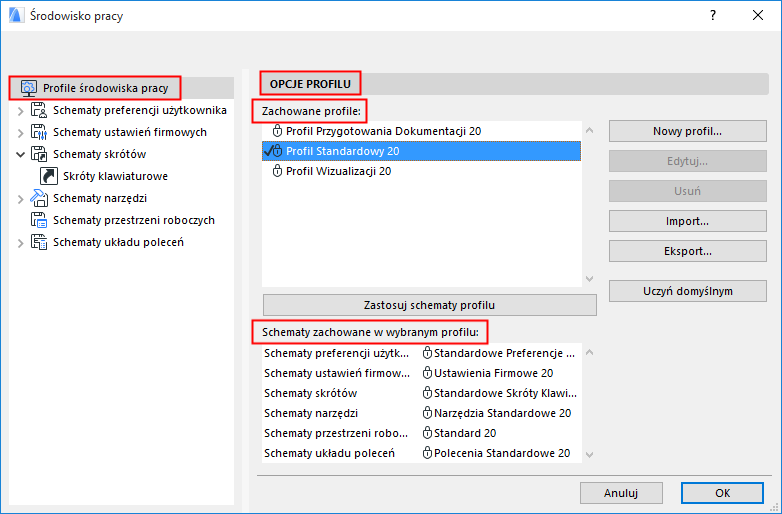Click the Schematy skrótów icon
Viewport: 782px width, 514px height.
tap(39, 154)
